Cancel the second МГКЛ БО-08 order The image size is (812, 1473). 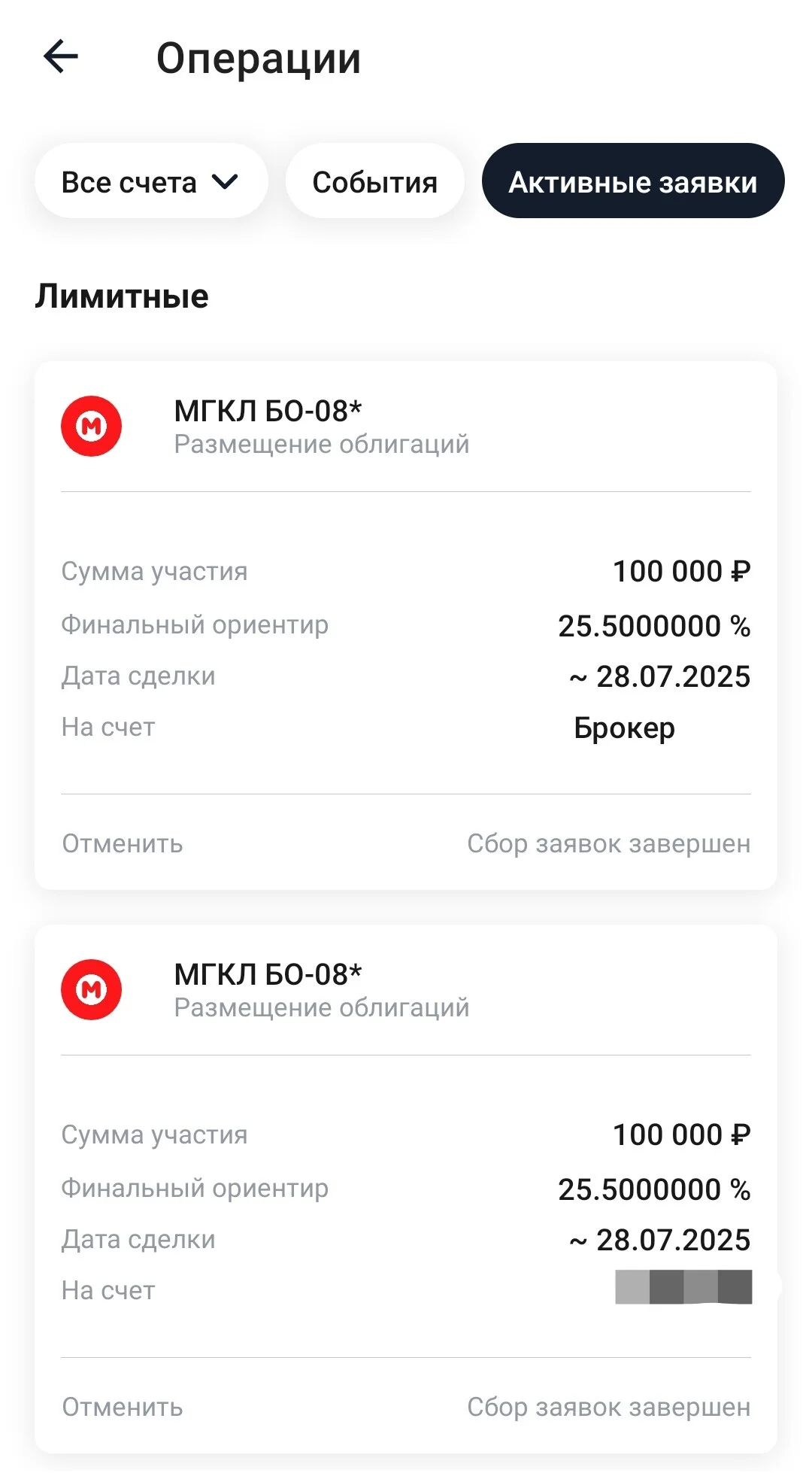click(123, 1408)
